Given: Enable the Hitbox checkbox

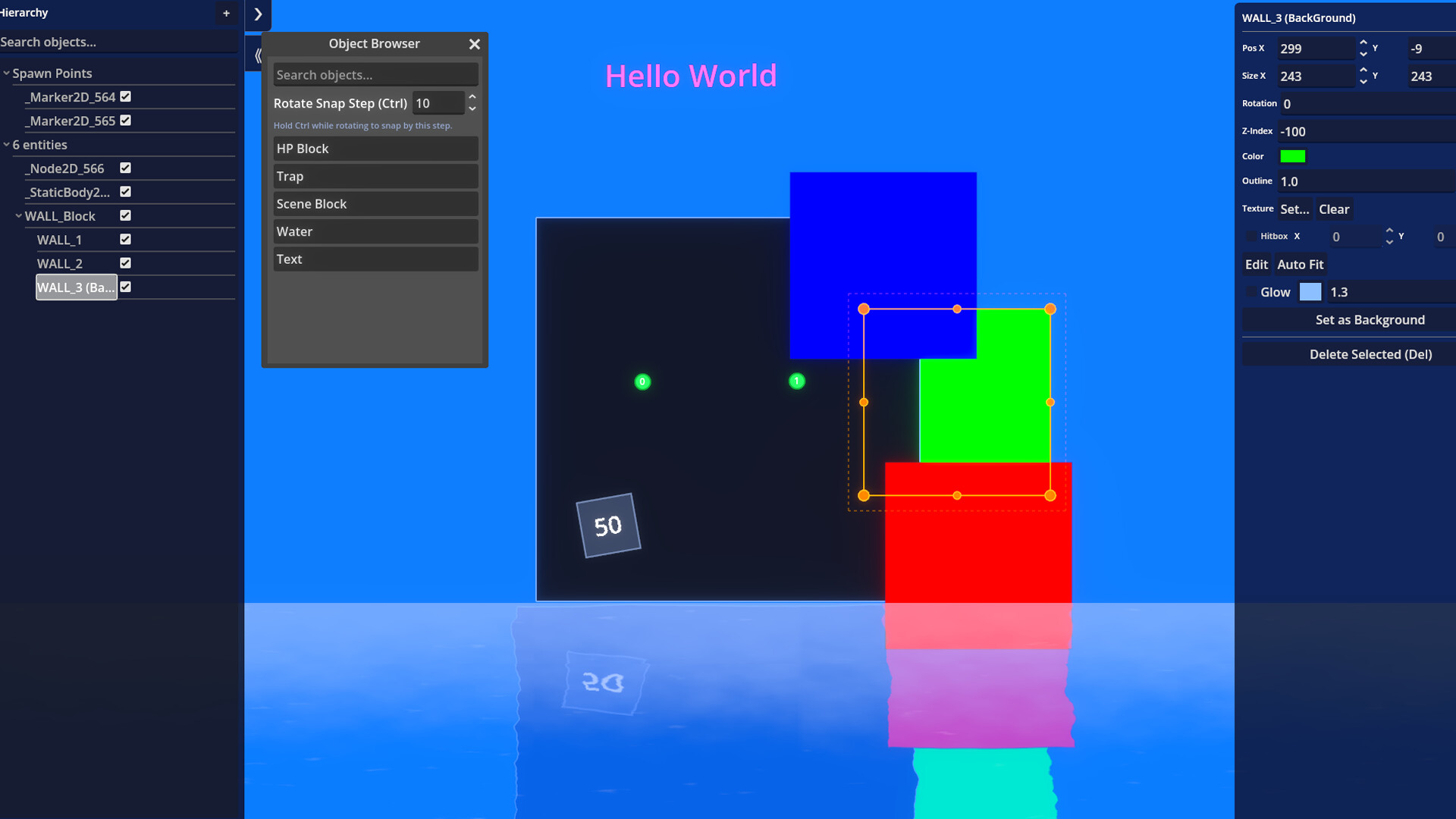Looking at the screenshot, I should pyautogui.click(x=1253, y=237).
